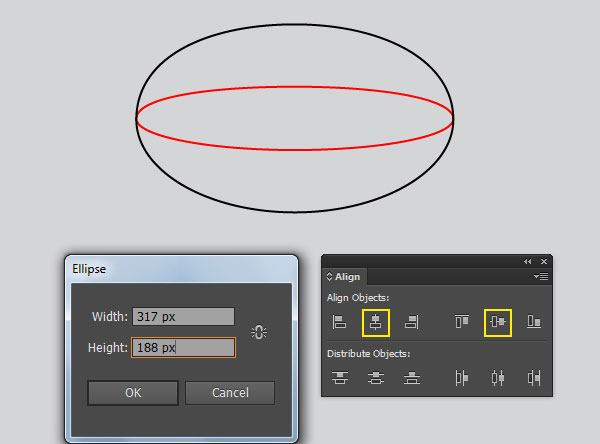
Task: Click Horizontal Distribute Right icon
Action: tap(534, 378)
